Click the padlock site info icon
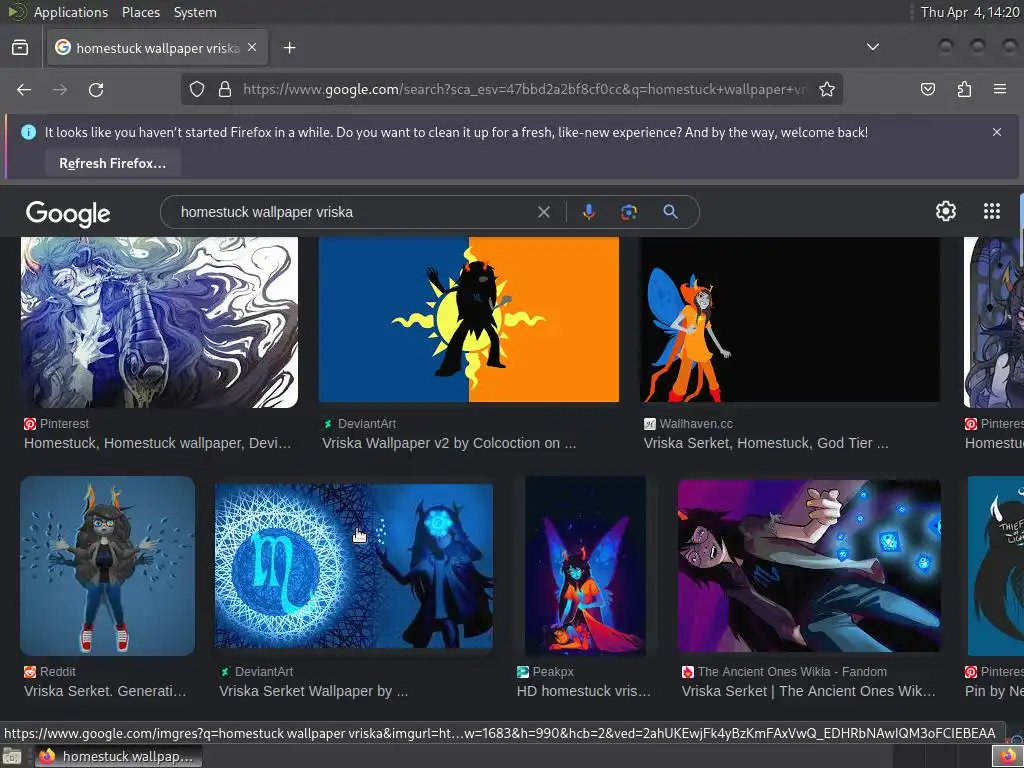 tap(225, 89)
